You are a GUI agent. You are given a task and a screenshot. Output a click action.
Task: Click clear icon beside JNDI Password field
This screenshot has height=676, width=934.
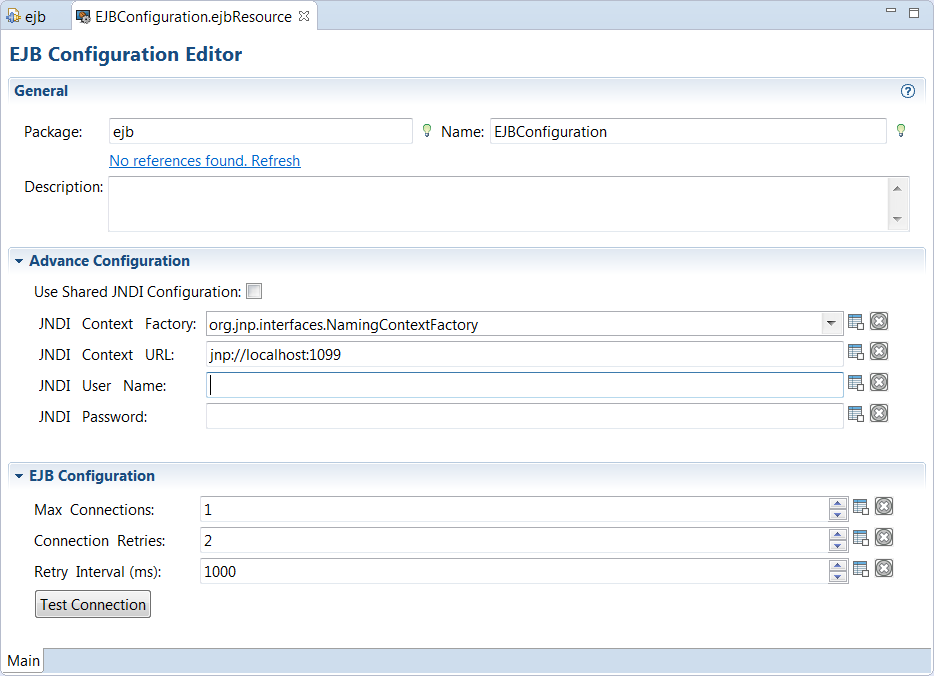coord(879,413)
